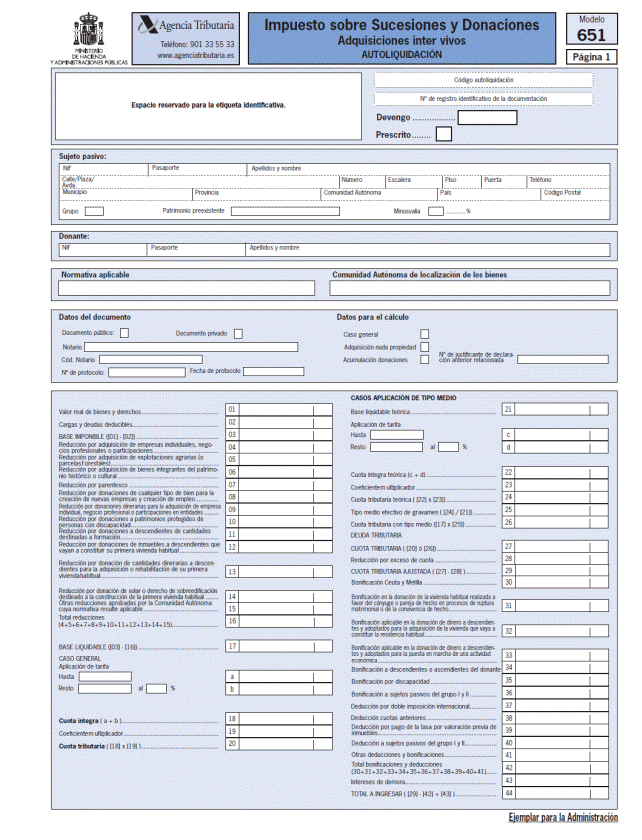Check the Documento público box
Viewport: 642px width, 840px height.
[124, 333]
